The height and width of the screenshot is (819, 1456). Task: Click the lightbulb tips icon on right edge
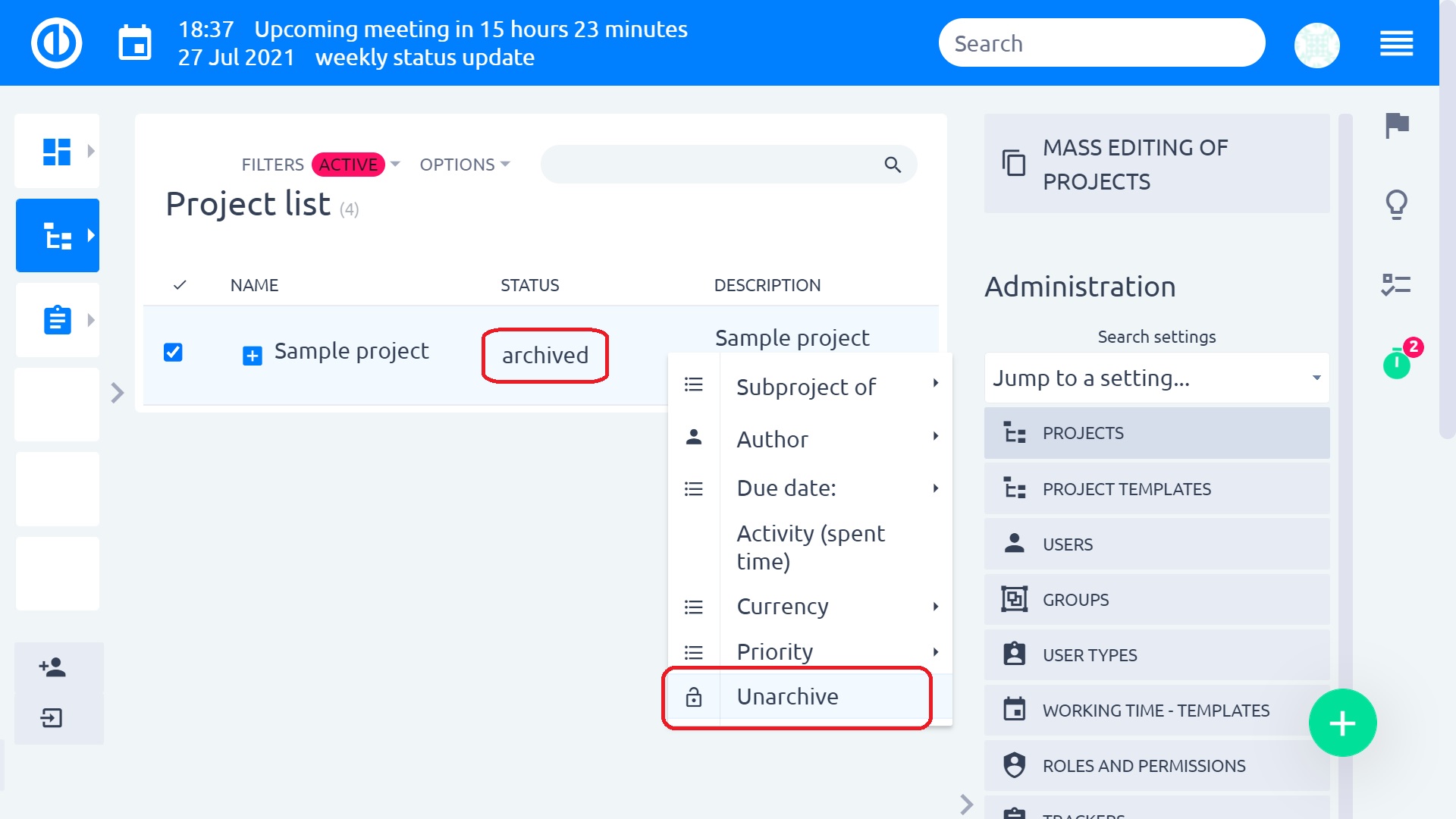coord(1396,203)
